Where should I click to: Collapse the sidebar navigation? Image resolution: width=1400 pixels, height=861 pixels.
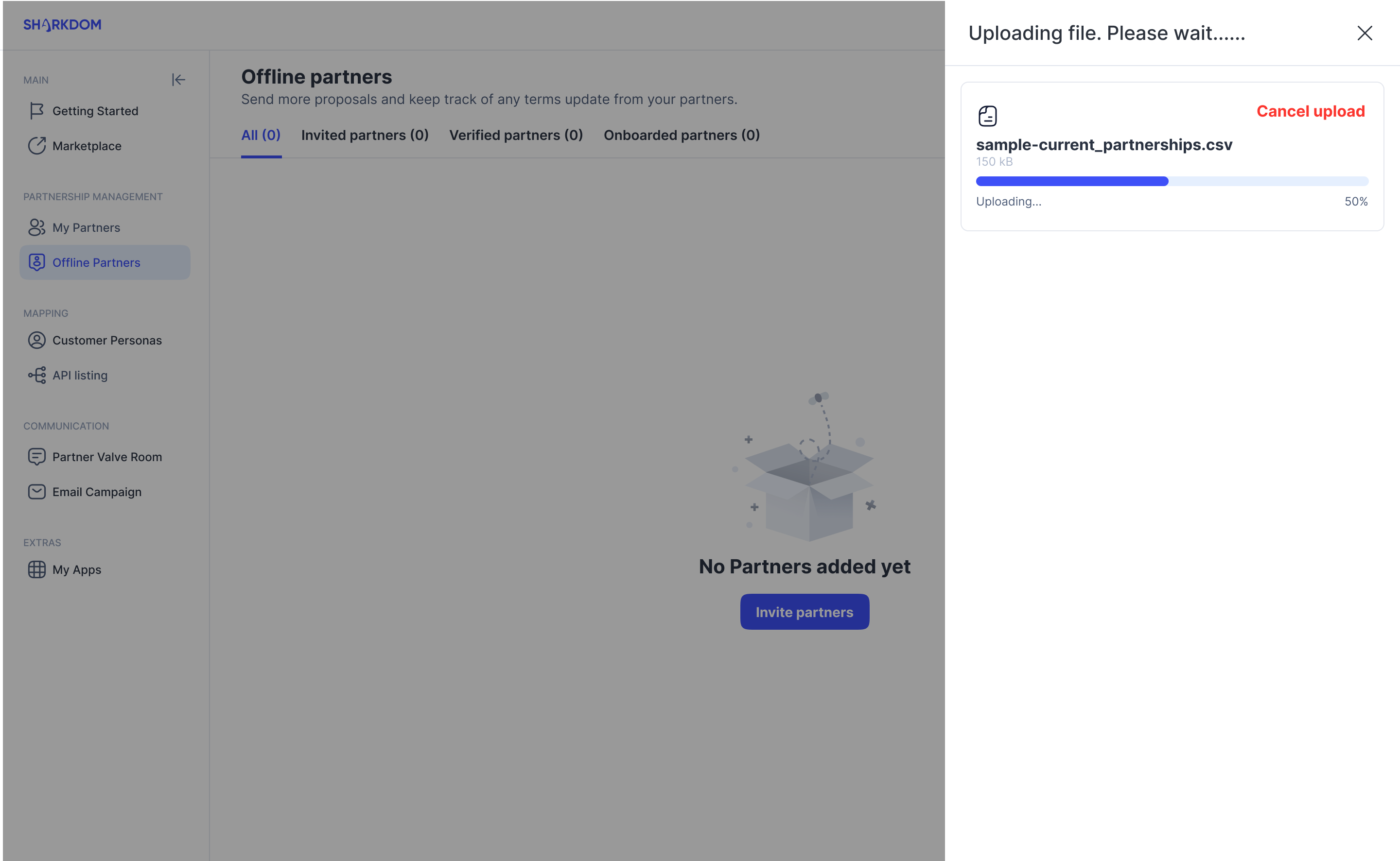click(178, 80)
